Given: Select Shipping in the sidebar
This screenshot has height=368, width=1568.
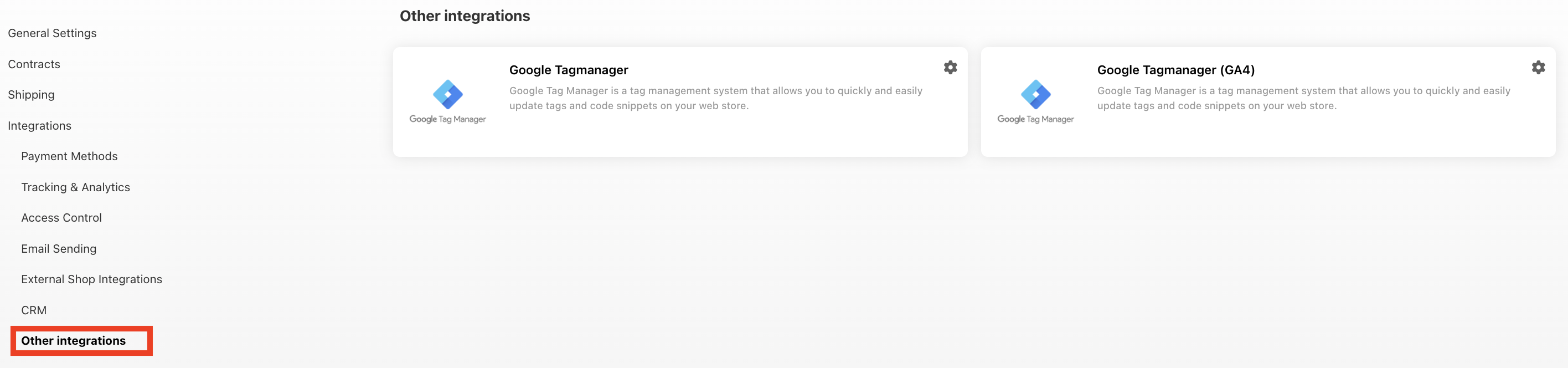Looking at the screenshot, I should [x=31, y=95].
